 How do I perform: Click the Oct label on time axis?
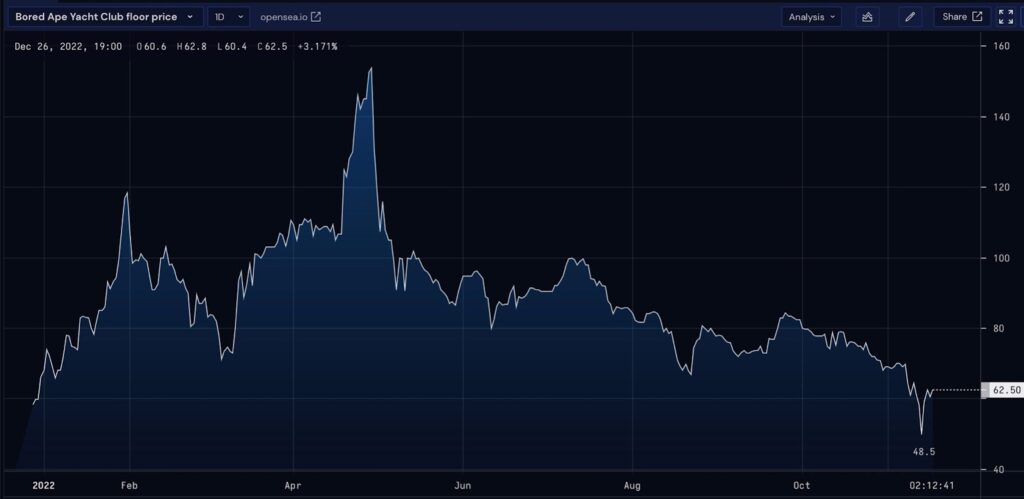coord(801,485)
